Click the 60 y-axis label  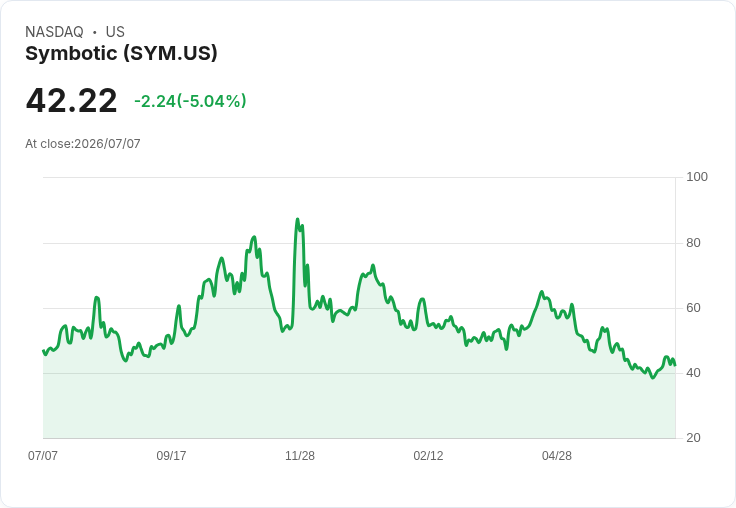click(693, 308)
